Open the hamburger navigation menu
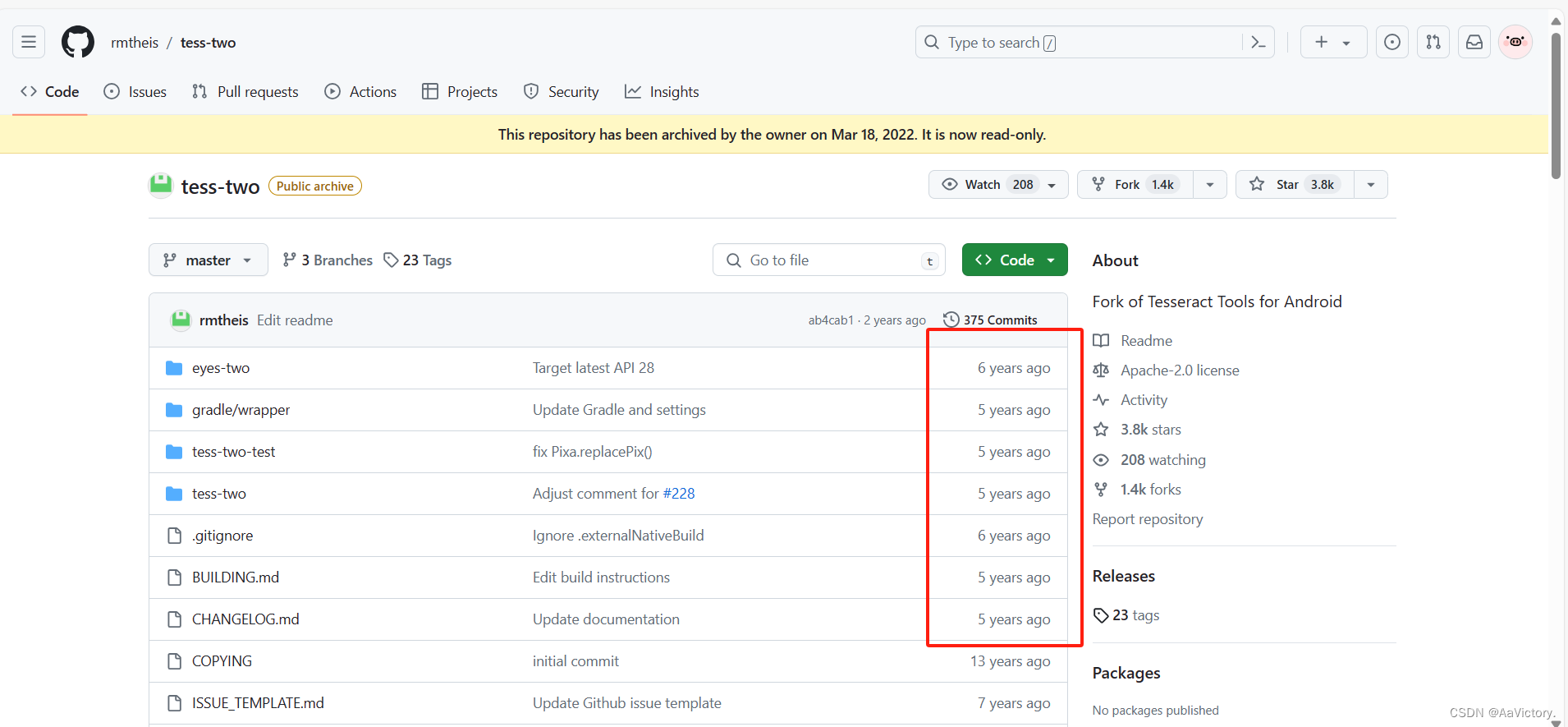Viewport: 1568px width, 727px height. [29, 42]
